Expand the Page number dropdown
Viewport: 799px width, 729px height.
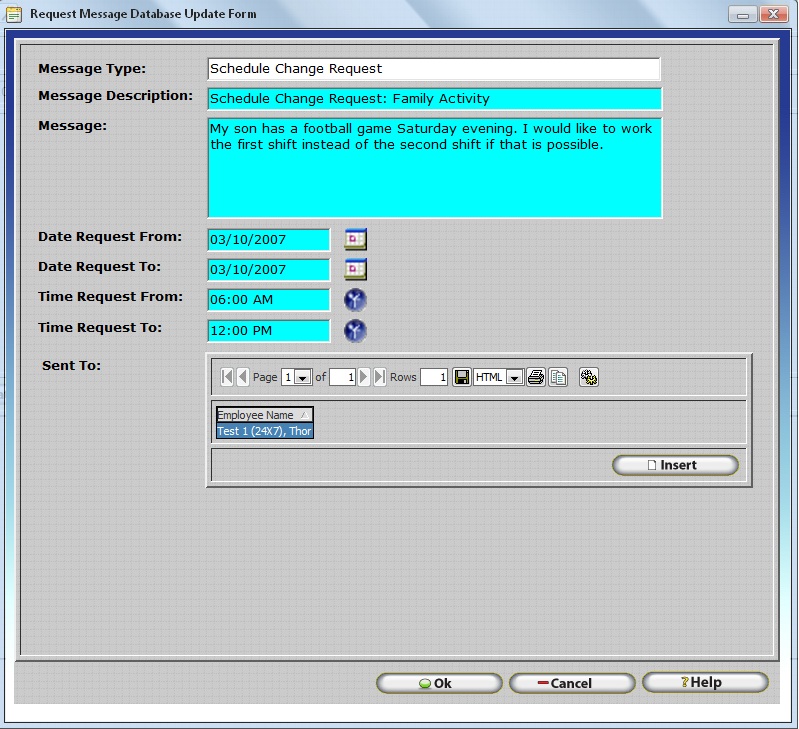303,378
